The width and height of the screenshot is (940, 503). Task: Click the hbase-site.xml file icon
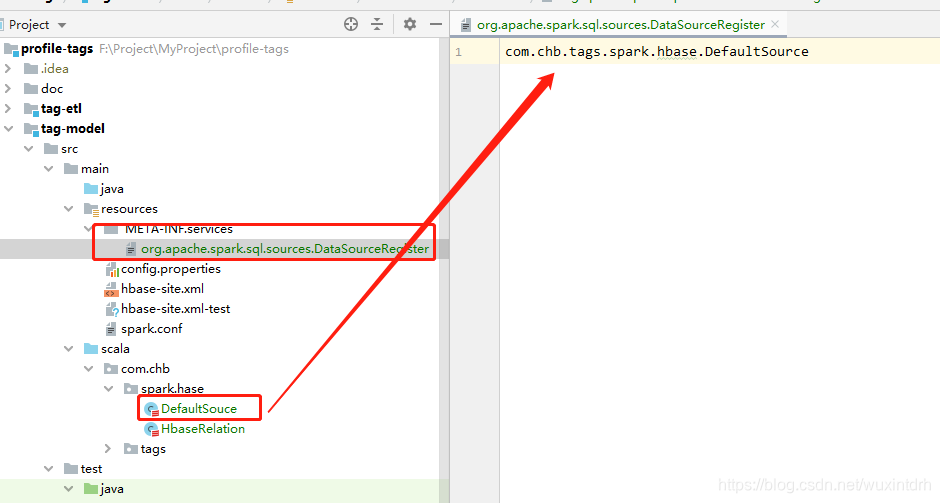pos(112,289)
